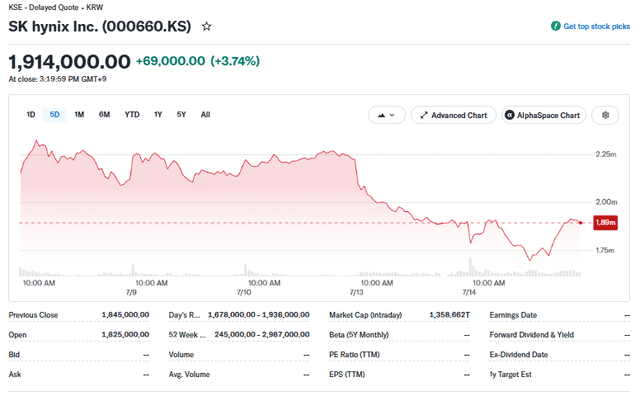Viewport: 640px width, 397px height.
Task: Click the +69,000.00 price change
Action: coord(171,61)
